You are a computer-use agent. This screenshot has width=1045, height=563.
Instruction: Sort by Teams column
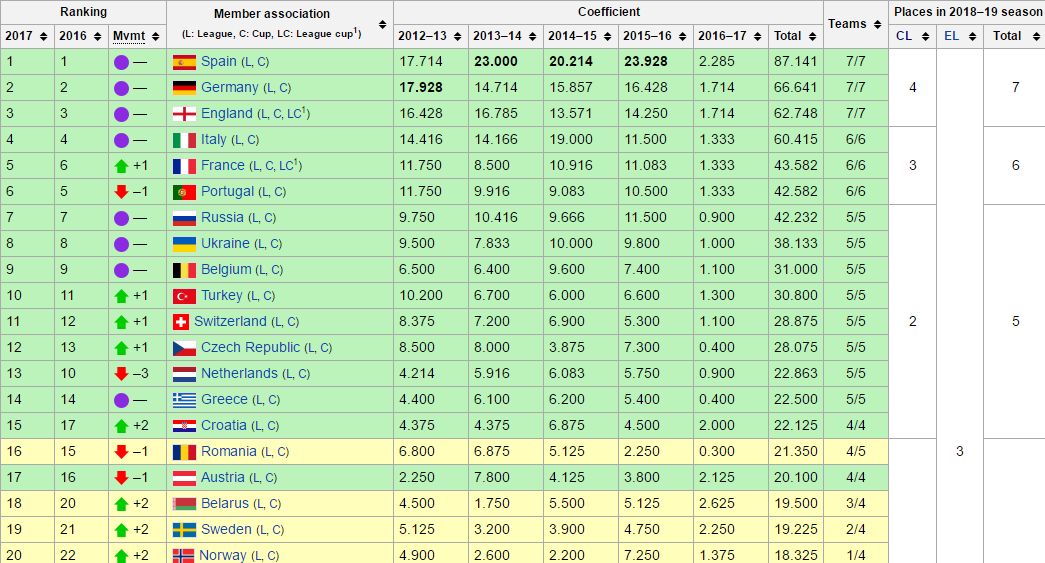[x=877, y=24]
